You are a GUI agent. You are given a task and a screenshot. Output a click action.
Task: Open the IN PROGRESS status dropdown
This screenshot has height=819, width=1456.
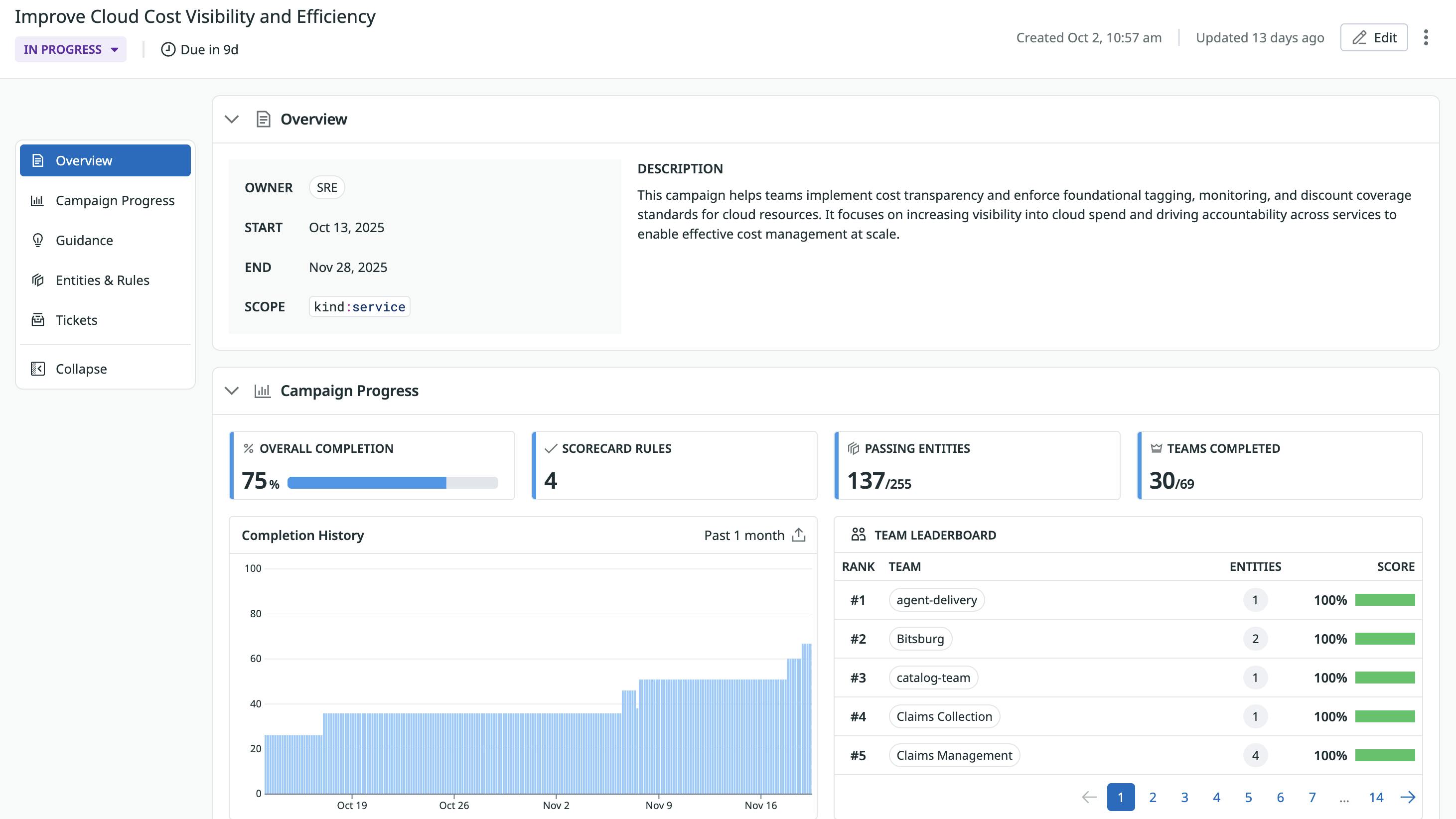[x=70, y=49]
